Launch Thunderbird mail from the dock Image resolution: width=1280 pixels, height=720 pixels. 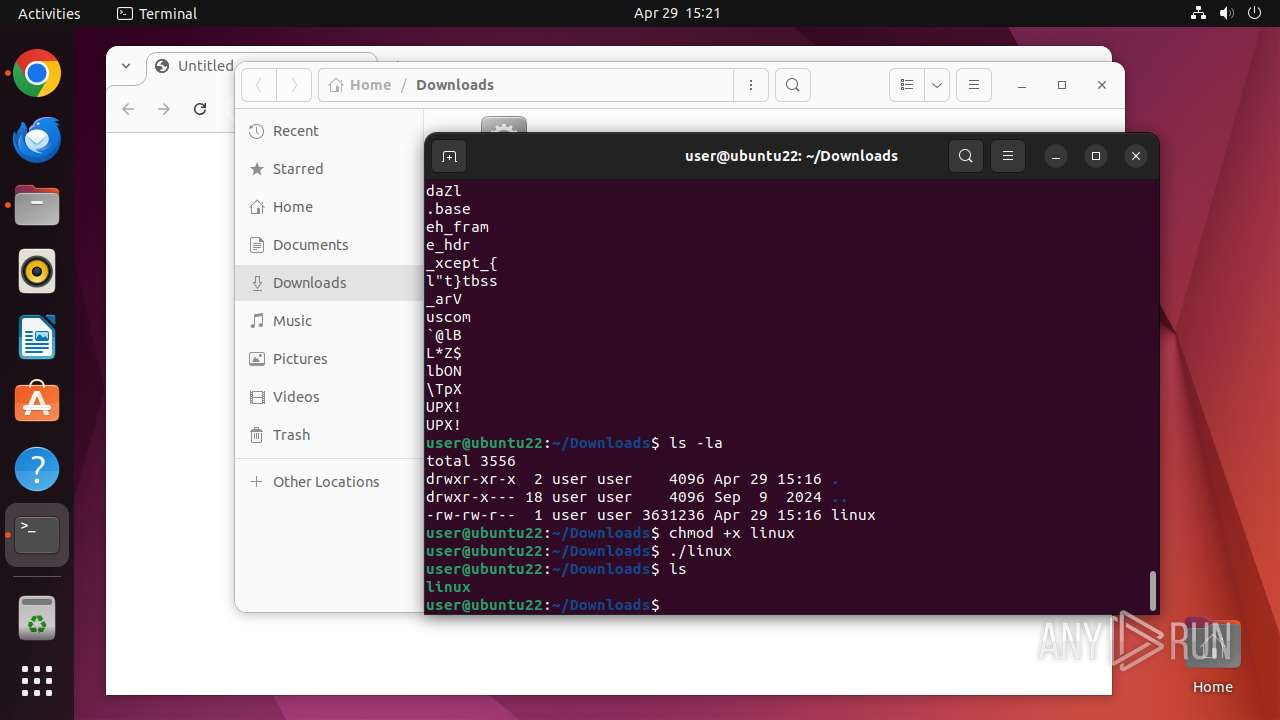pos(37,140)
